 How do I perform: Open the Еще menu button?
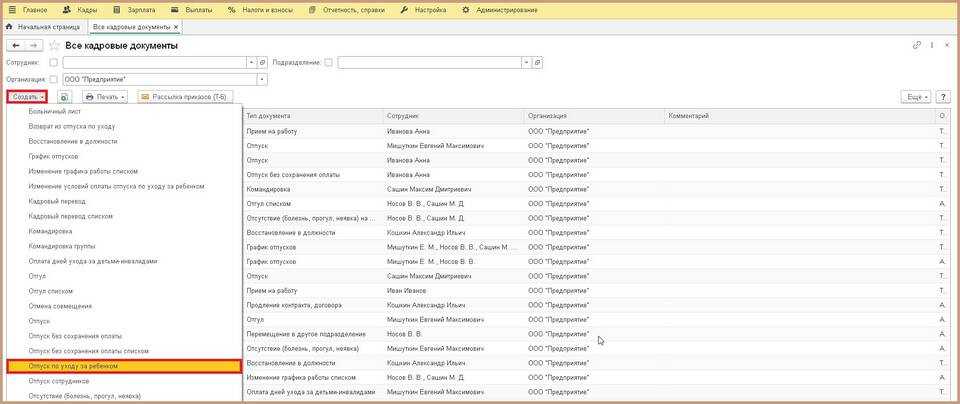915,97
